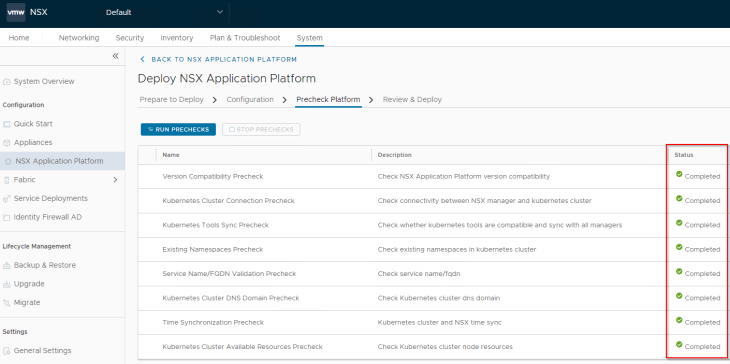
Task: Expand the Fabric menu chevron
Action: [x=115, y=180]
